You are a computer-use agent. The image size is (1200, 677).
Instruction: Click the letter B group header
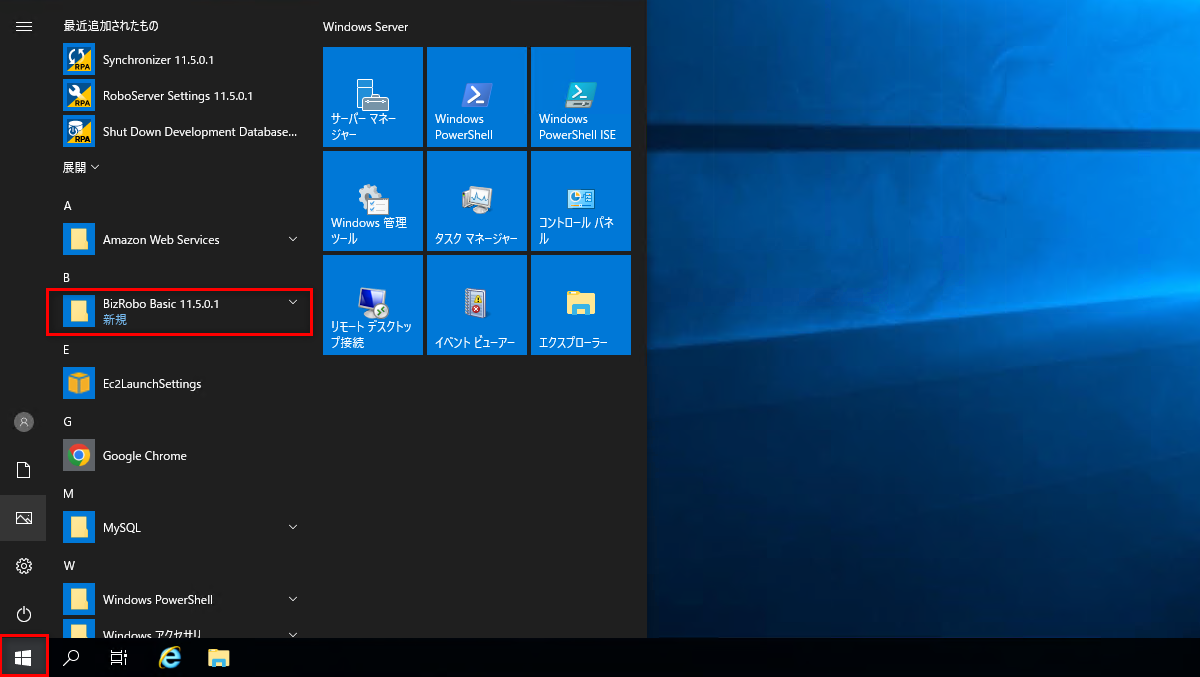(x=67, y=277)
